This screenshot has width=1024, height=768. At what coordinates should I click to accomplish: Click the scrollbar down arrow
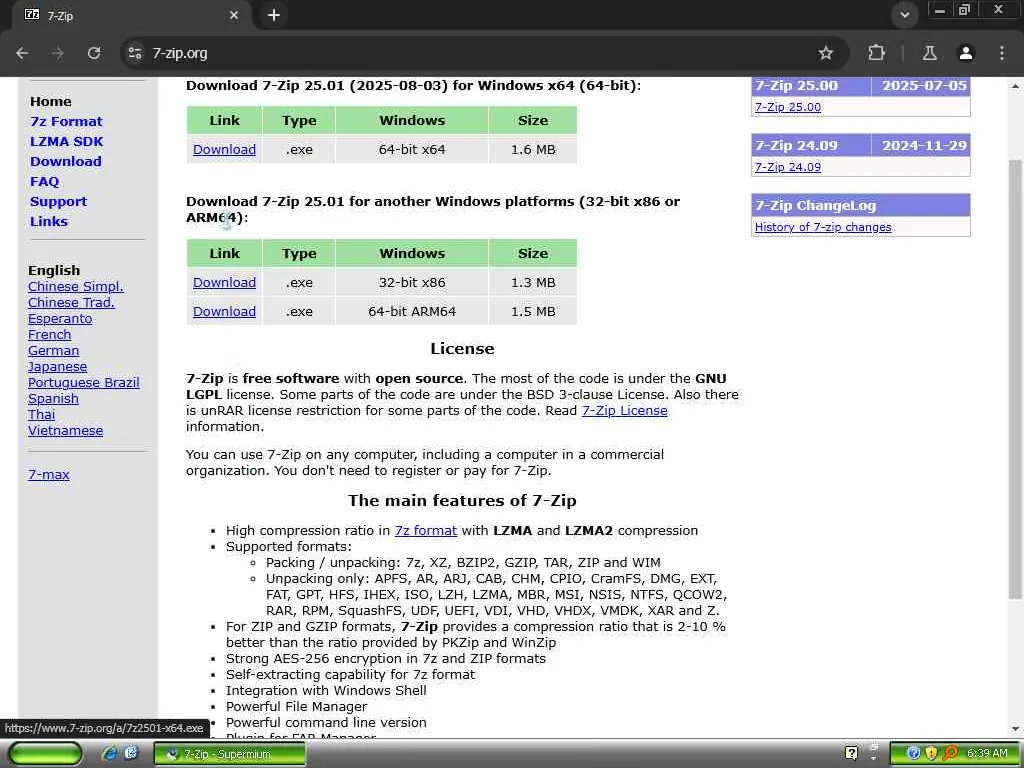1015,729
